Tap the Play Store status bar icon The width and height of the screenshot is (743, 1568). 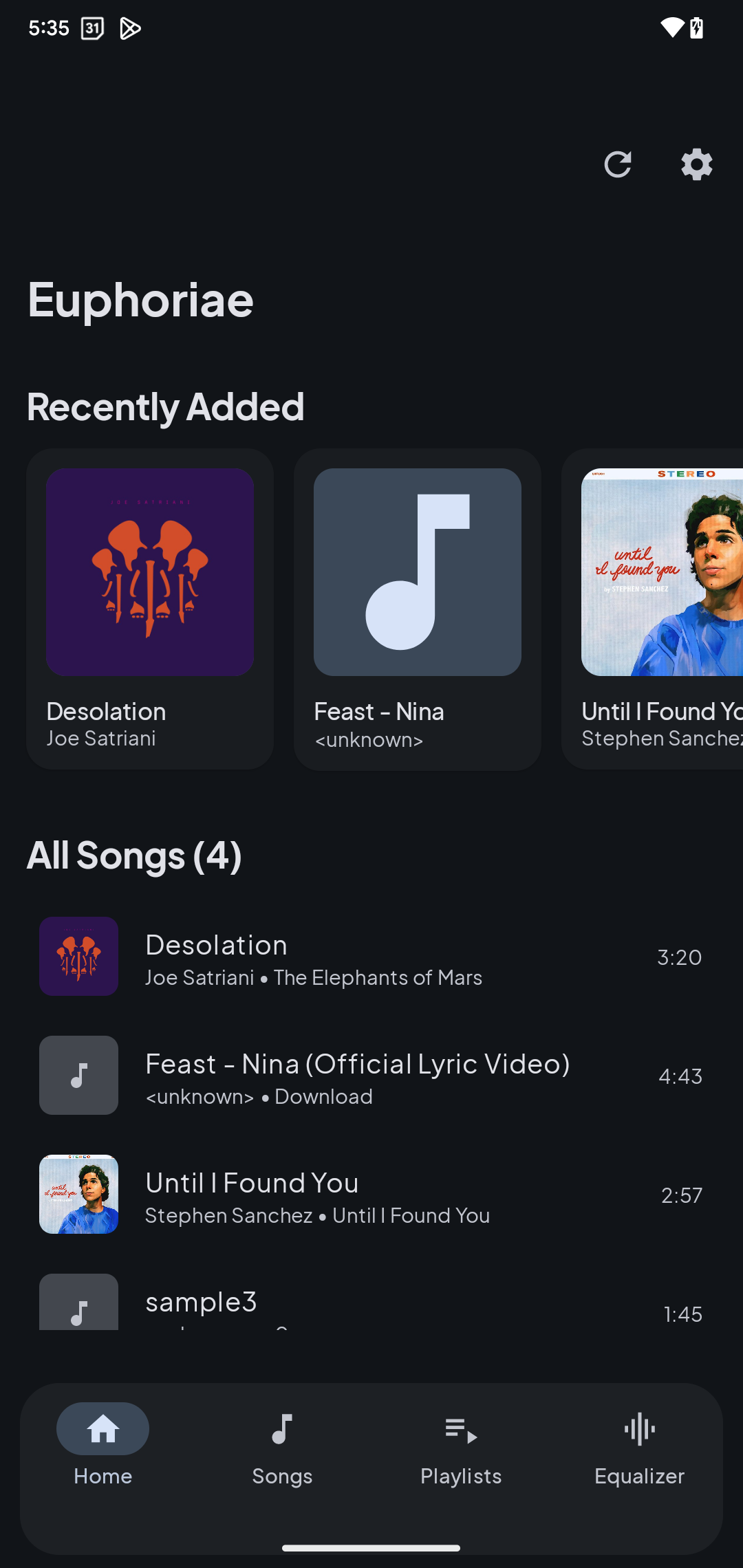(130, 28)
